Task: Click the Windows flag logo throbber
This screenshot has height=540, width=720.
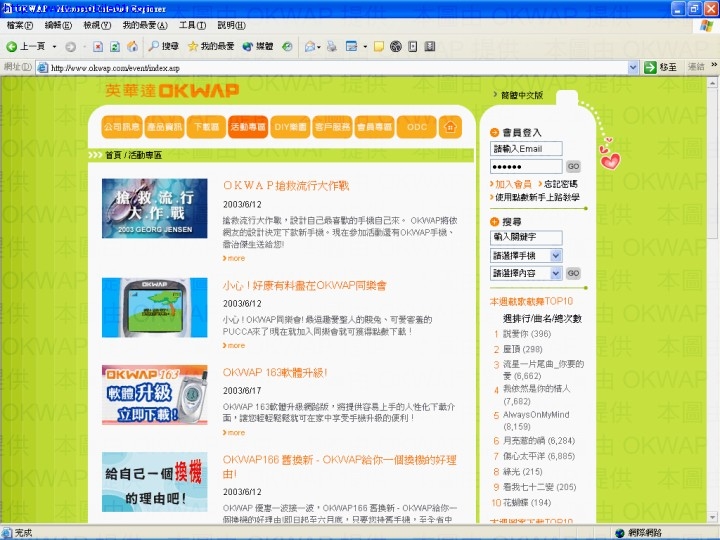Action: 707,25
